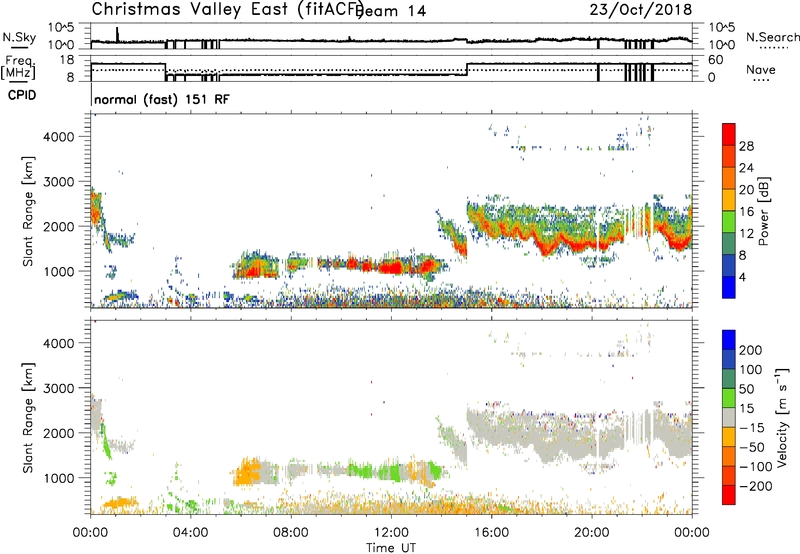Viewport: 800px width, 554px height.
Task: Click the 'N.Sky' axis label
Action: (x=19, y=37)
